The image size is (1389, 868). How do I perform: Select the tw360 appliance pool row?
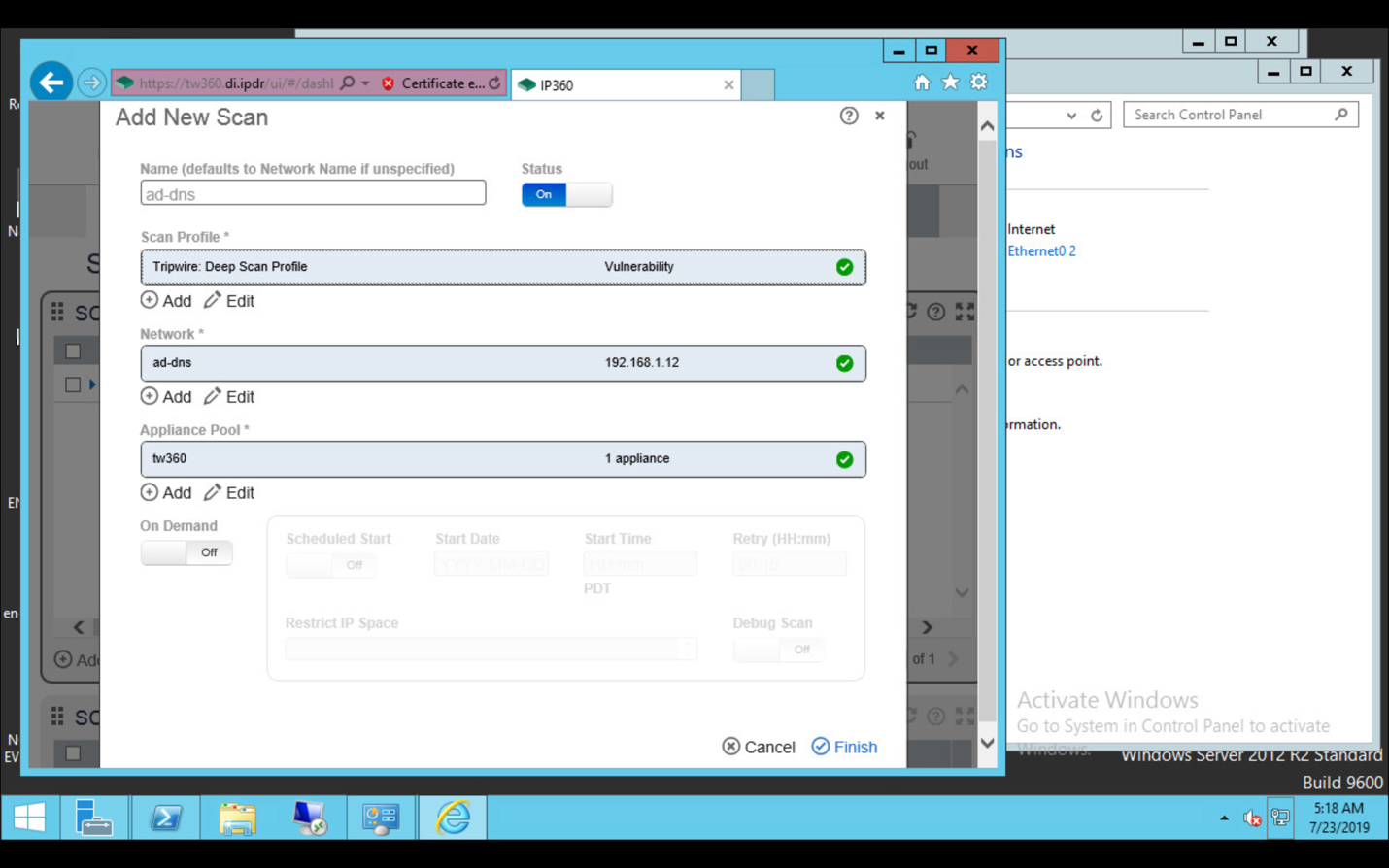503,459
